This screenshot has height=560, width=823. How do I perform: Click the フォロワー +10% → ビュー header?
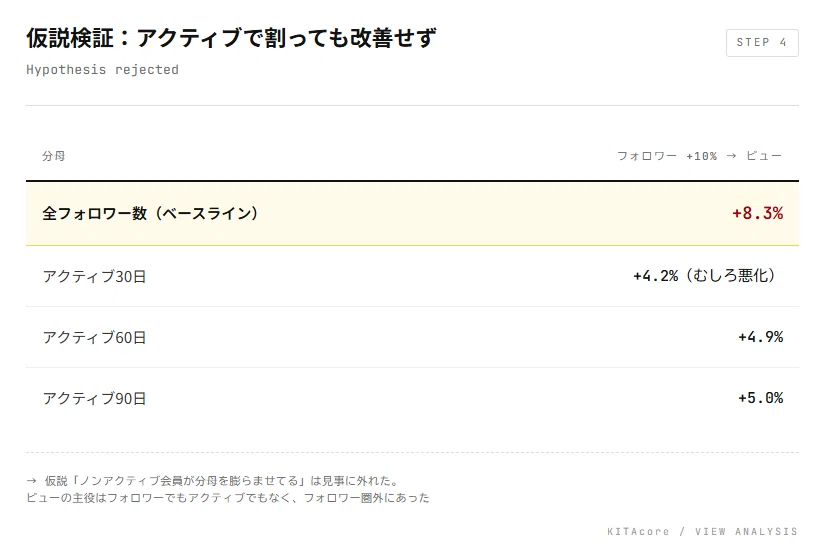click(700, 156)
